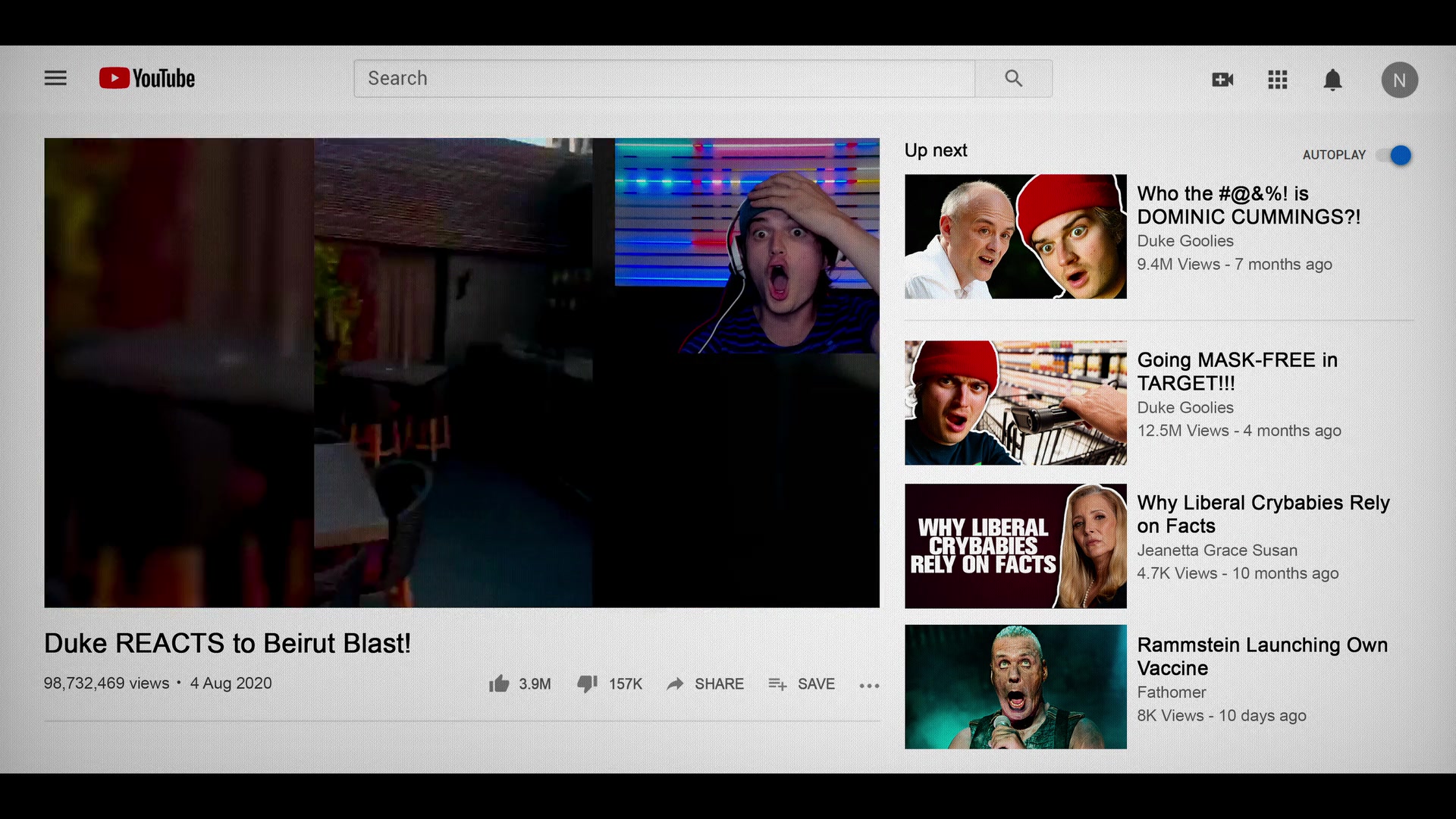1456x819 pixels.
Task: Click the 'Up next' heading
Action: pos(936,150)
